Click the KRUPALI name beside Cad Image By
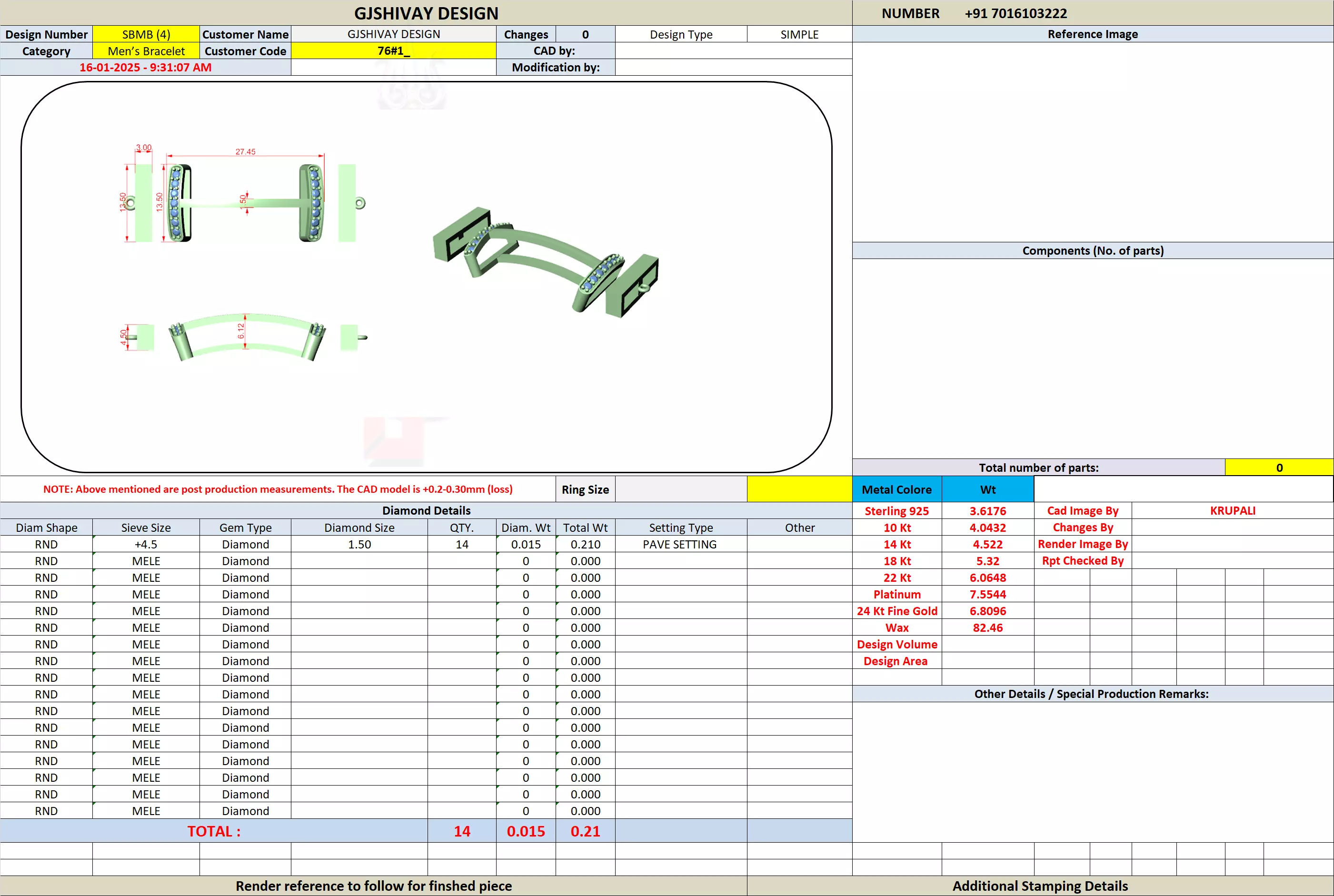Viewport: 1334px width, 896px height. (1232, 510)
